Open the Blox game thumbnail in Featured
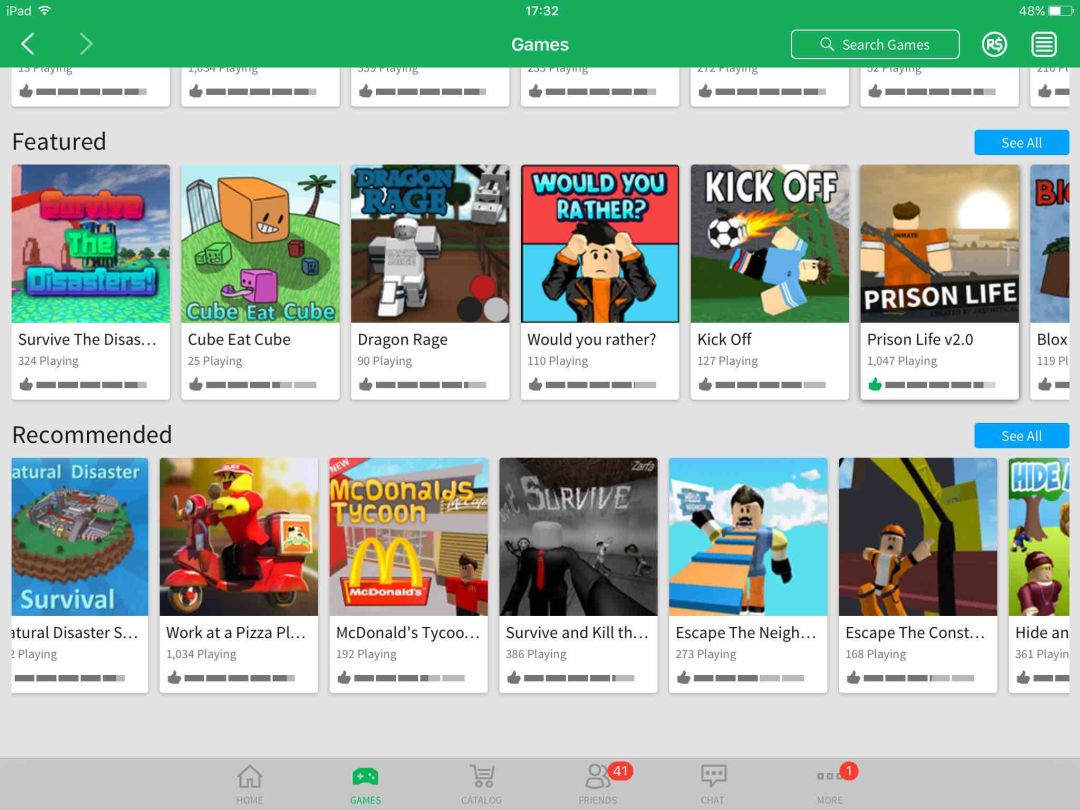Screen dimensions: 1080x810 [x=1050, y=243]
